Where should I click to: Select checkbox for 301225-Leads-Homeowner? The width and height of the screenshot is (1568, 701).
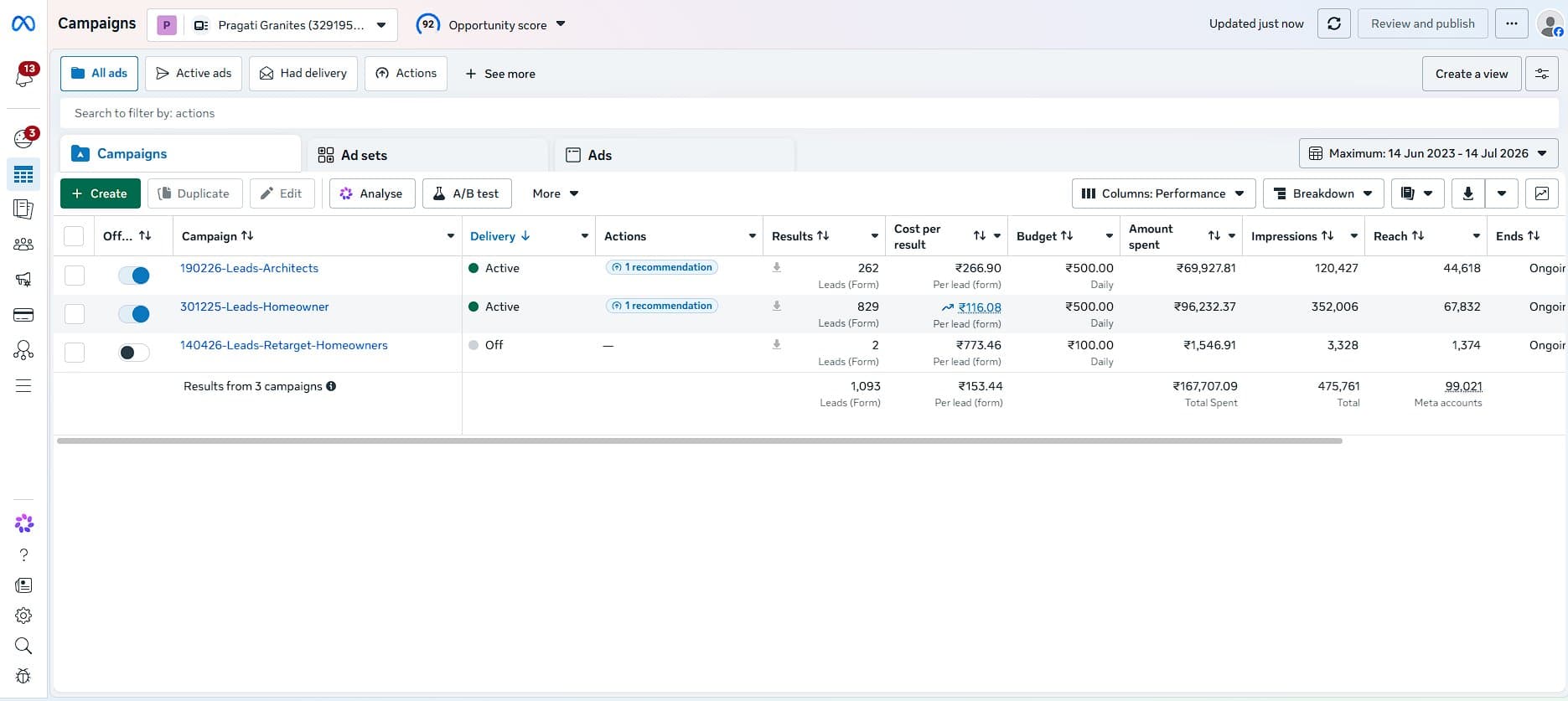[75, 314]
